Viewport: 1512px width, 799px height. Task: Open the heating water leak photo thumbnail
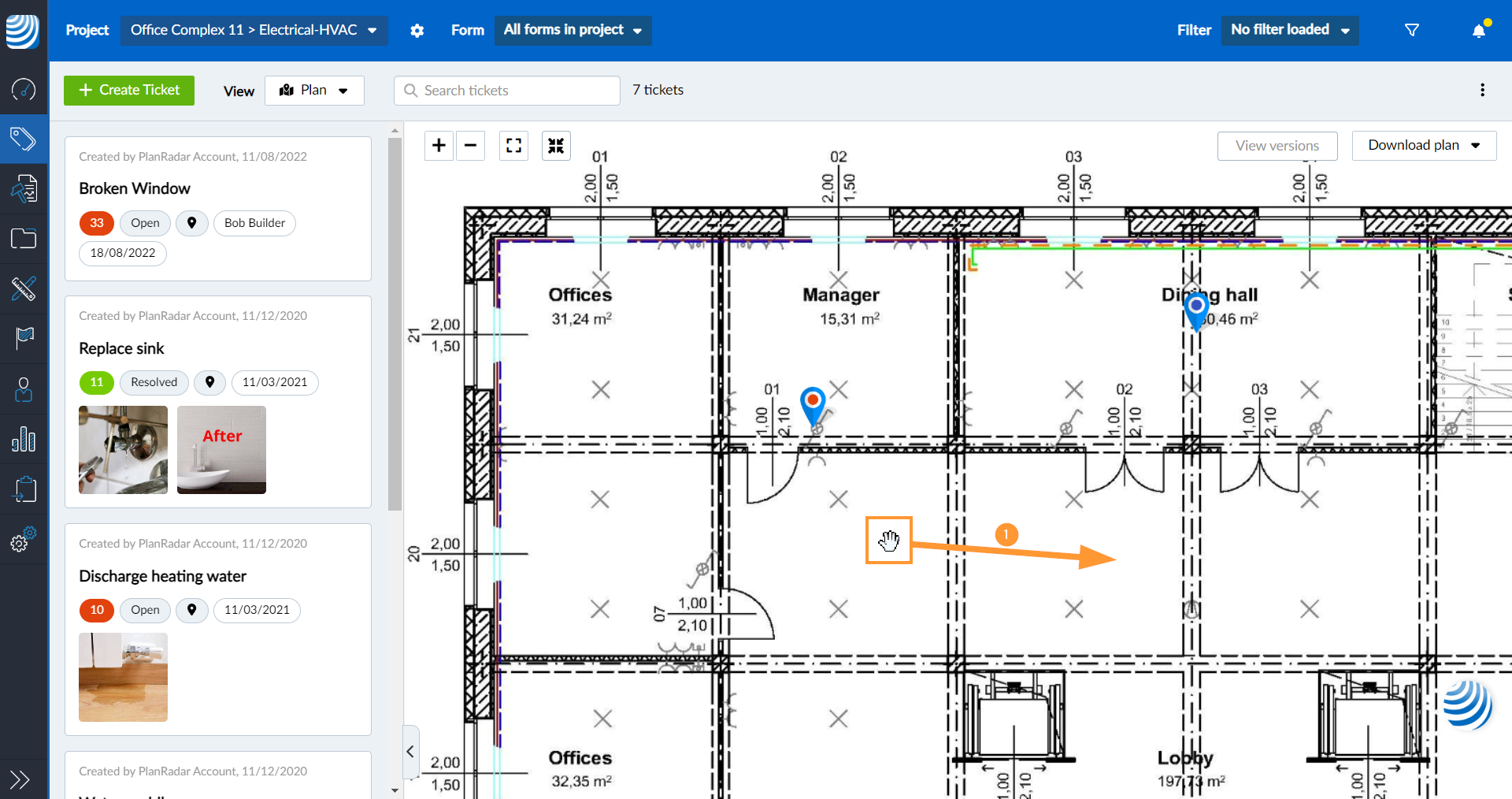pos(123,678)
